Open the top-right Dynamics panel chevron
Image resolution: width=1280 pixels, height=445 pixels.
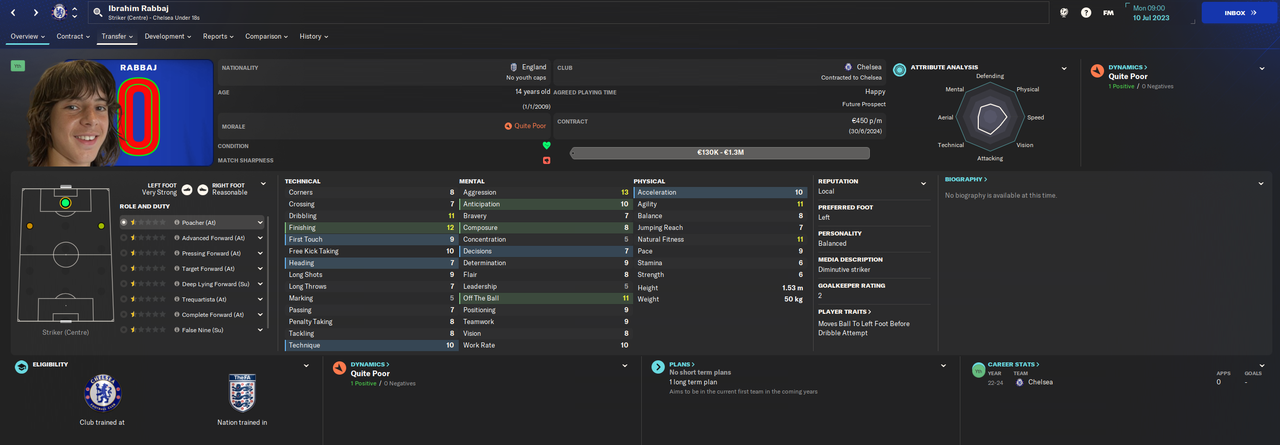pyautogui.click(x=1262, y=69)
